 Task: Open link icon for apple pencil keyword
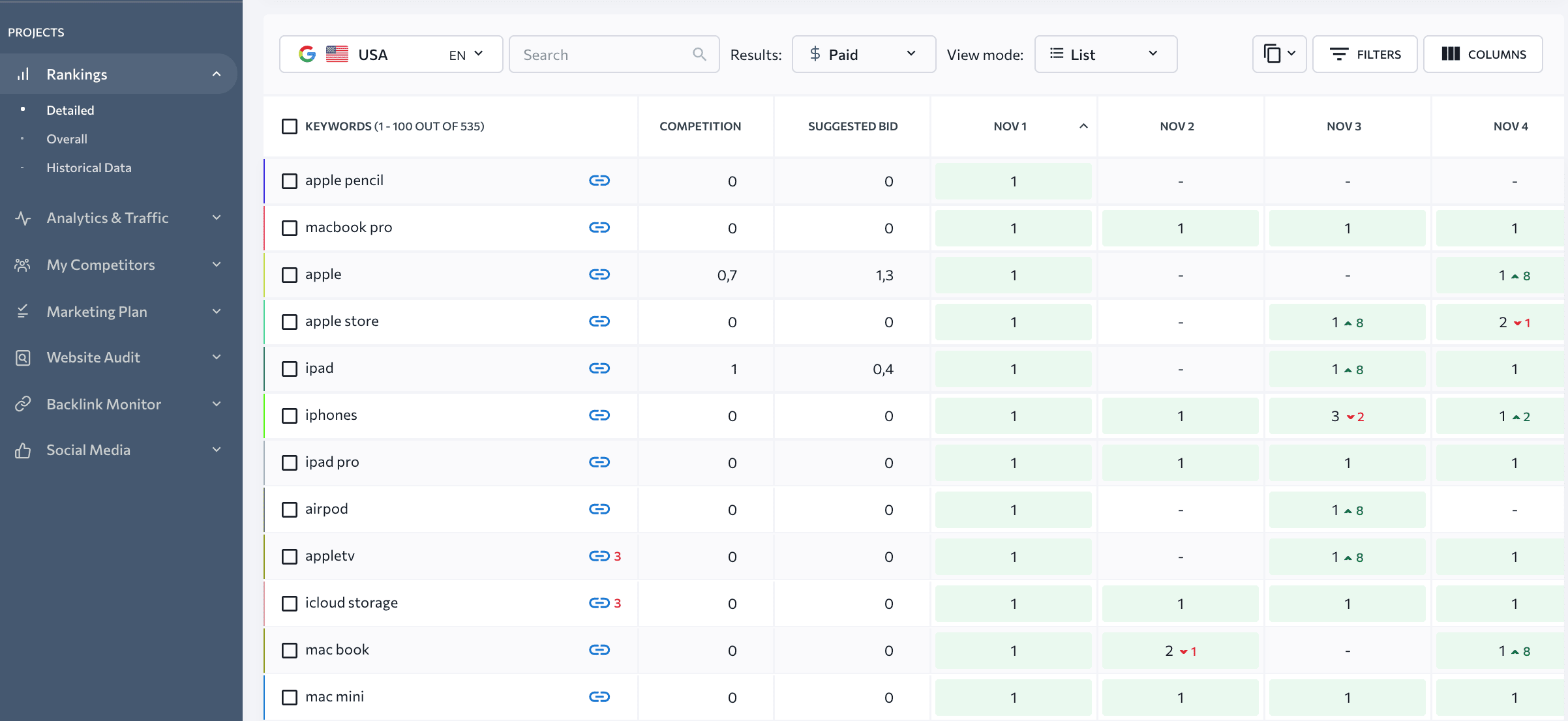click(599, 181)
